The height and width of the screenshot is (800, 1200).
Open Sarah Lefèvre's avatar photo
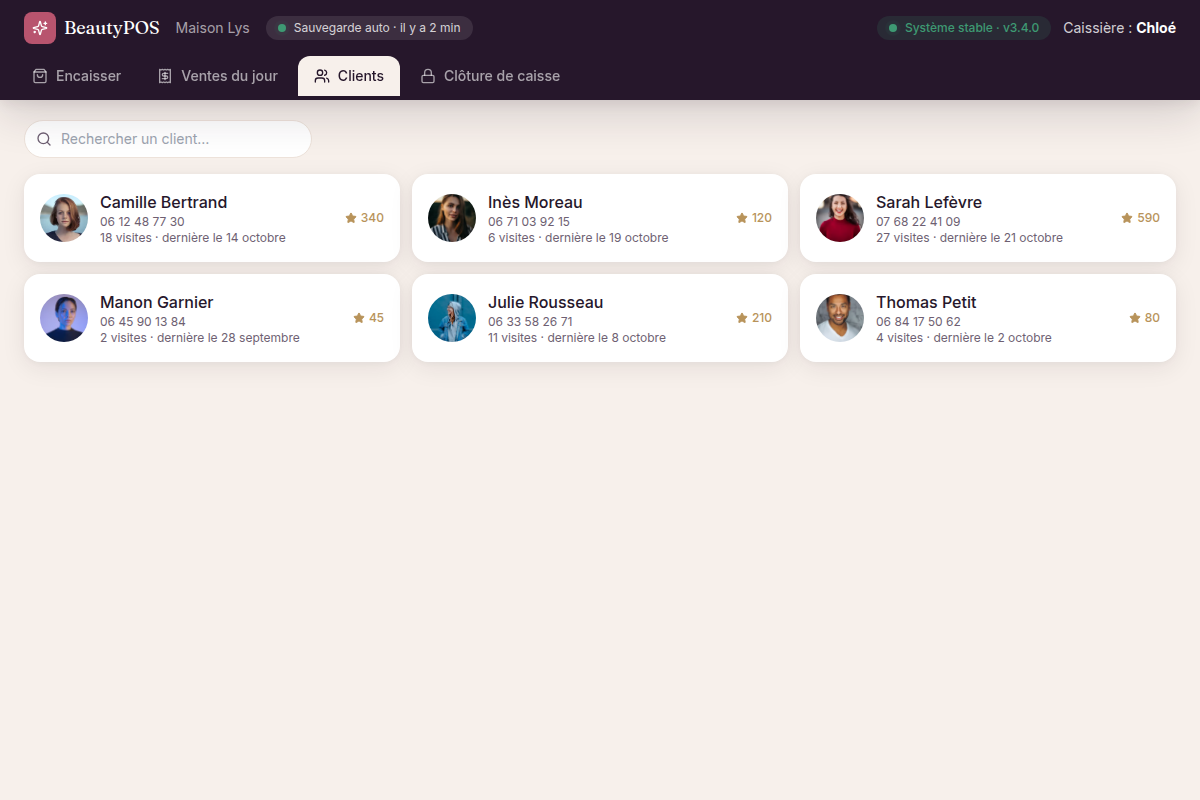pyautogui.click(x=840, y=218)
